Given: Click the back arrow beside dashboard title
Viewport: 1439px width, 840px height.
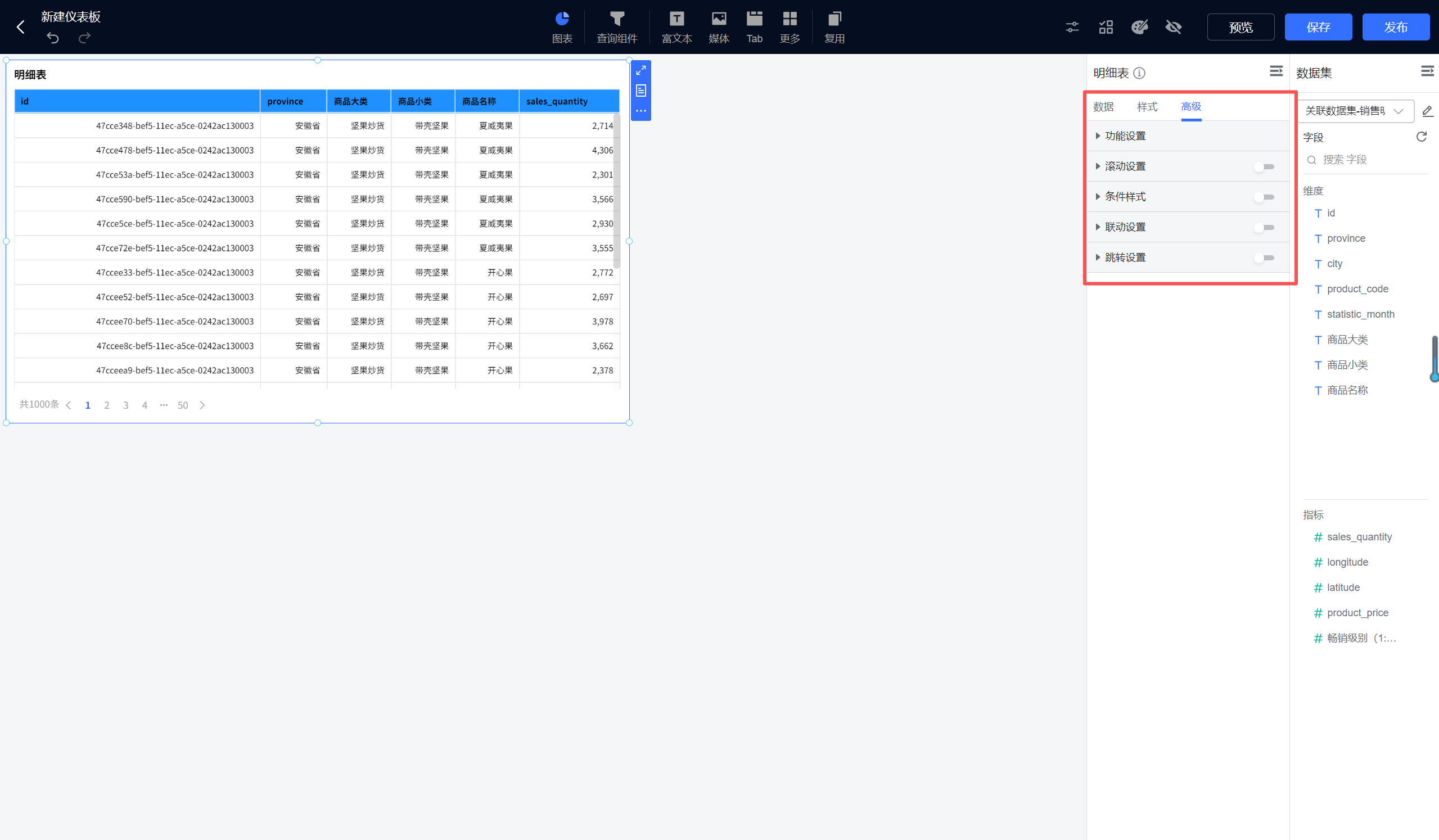Looking at the screenshot, I should pyautogui.click(x=21, y=27).
